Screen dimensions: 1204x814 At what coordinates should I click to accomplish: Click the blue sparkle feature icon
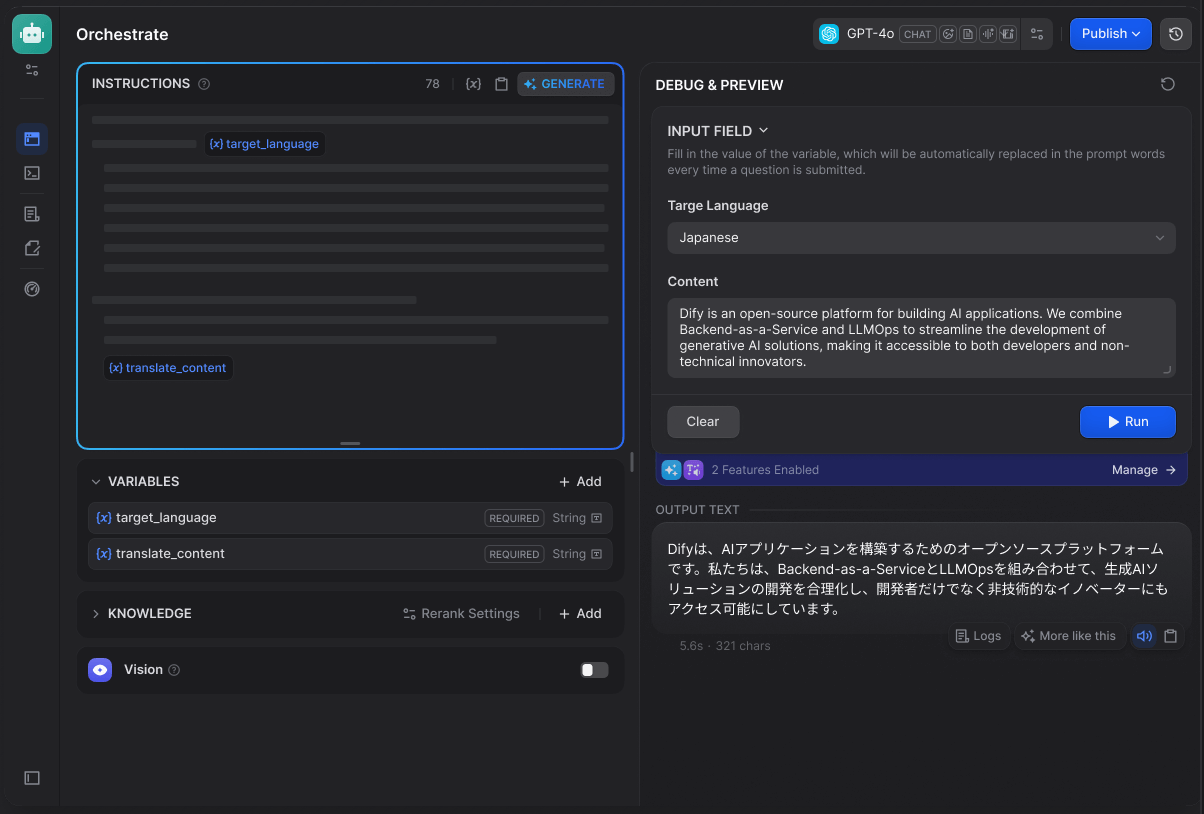[x=671, y=470]
